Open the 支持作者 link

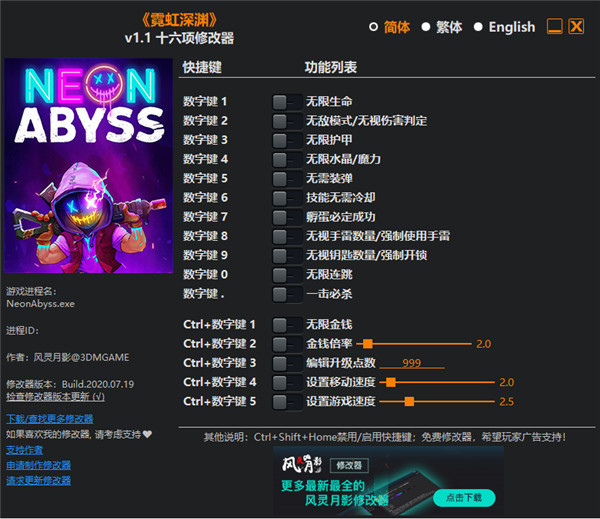24,450
